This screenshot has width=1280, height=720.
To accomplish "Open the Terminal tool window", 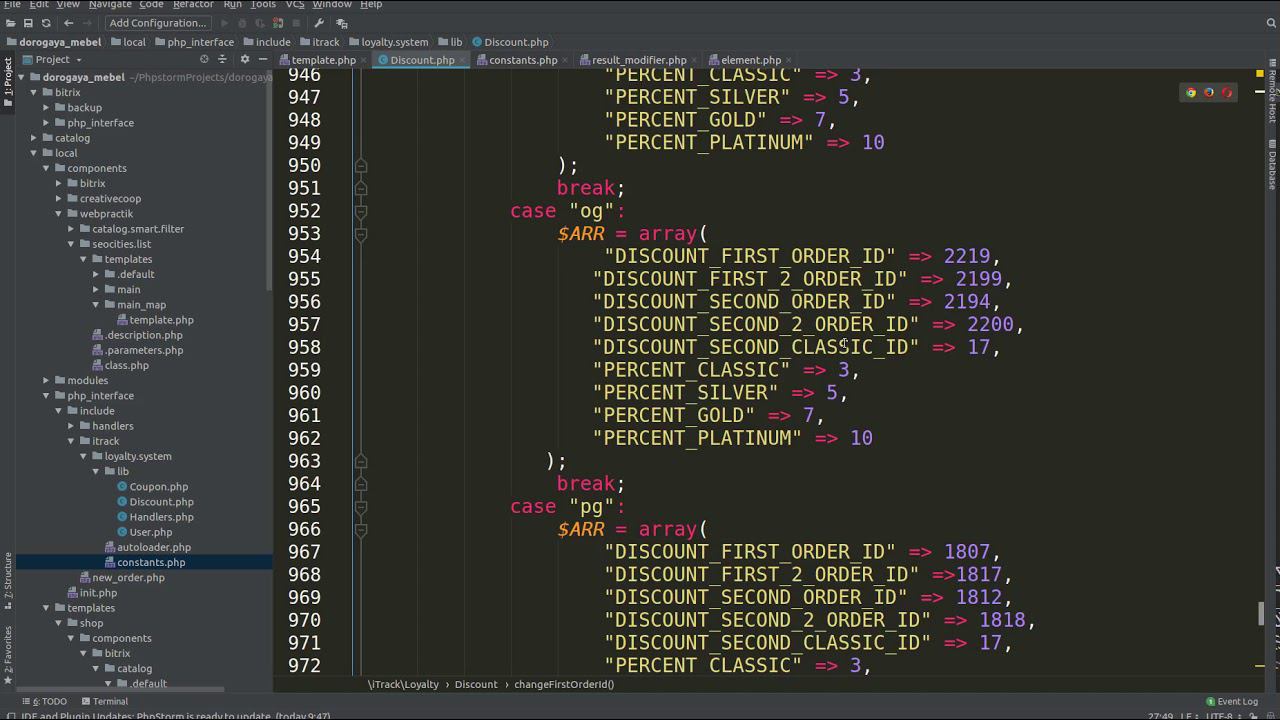I will 103,701.
